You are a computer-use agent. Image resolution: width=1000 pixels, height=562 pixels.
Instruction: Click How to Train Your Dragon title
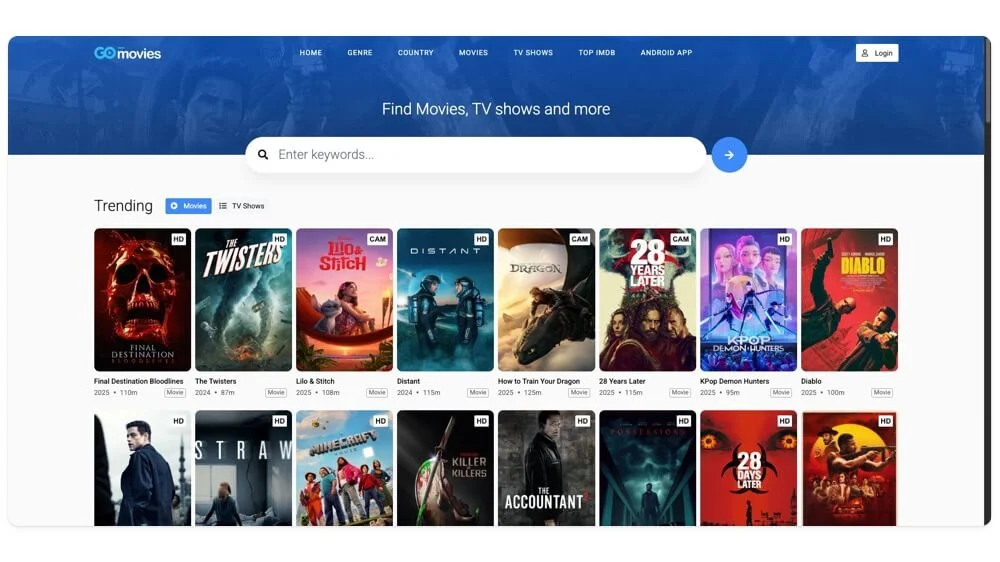coord(539,381)
